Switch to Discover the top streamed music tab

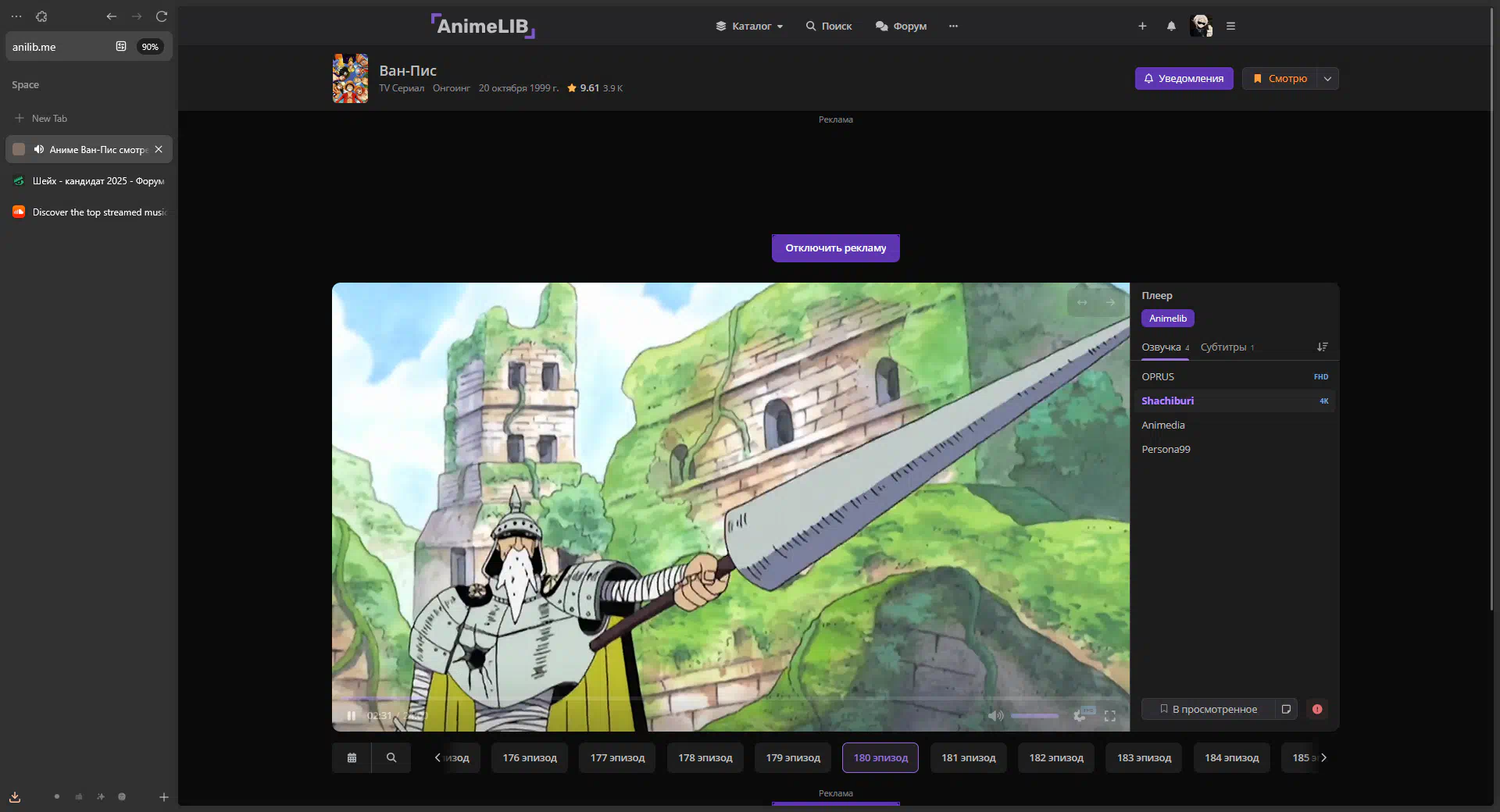88,212
